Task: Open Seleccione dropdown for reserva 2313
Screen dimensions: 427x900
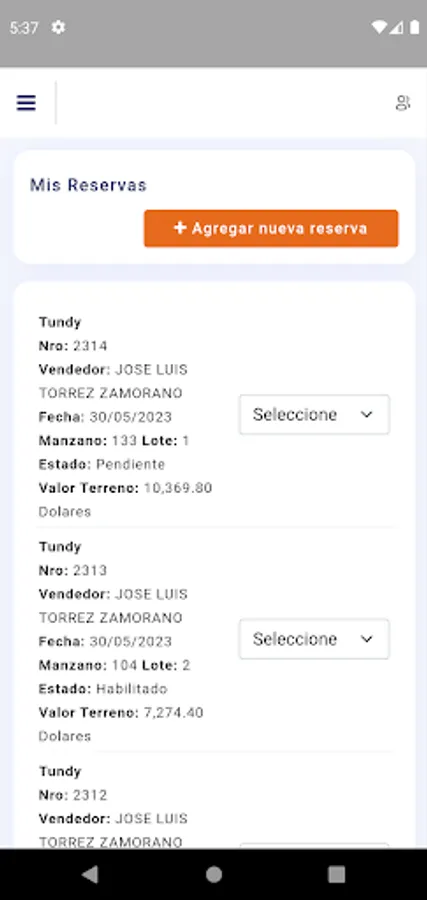Action: [x=315, y=639]
